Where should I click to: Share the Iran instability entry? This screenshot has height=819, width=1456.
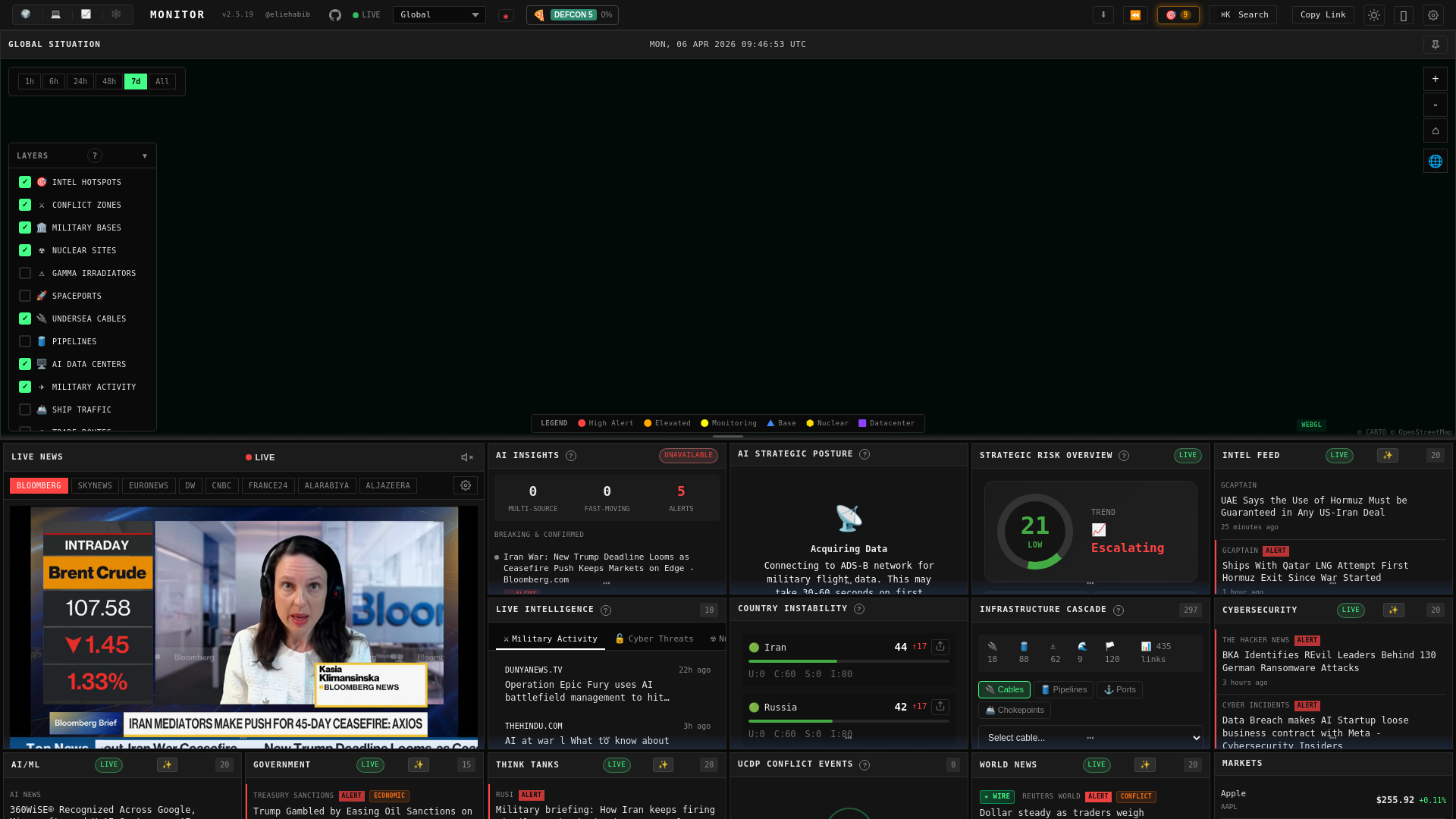(x=940, y=646)
